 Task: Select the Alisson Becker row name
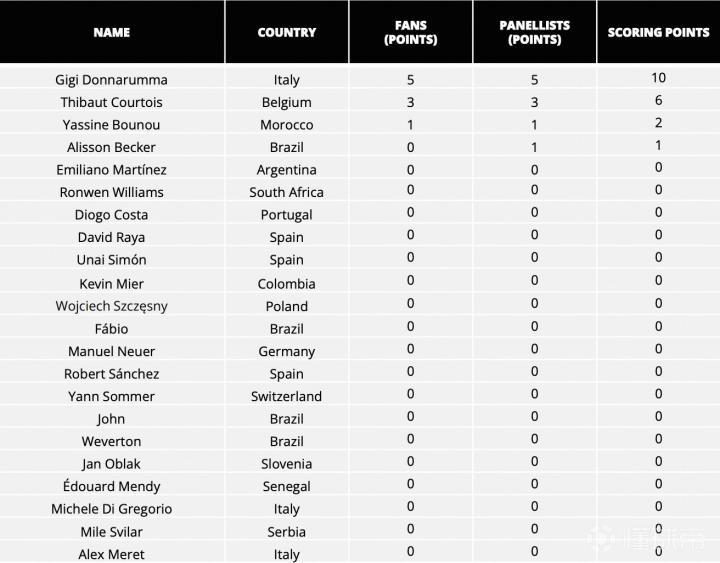tap(112, 147)
